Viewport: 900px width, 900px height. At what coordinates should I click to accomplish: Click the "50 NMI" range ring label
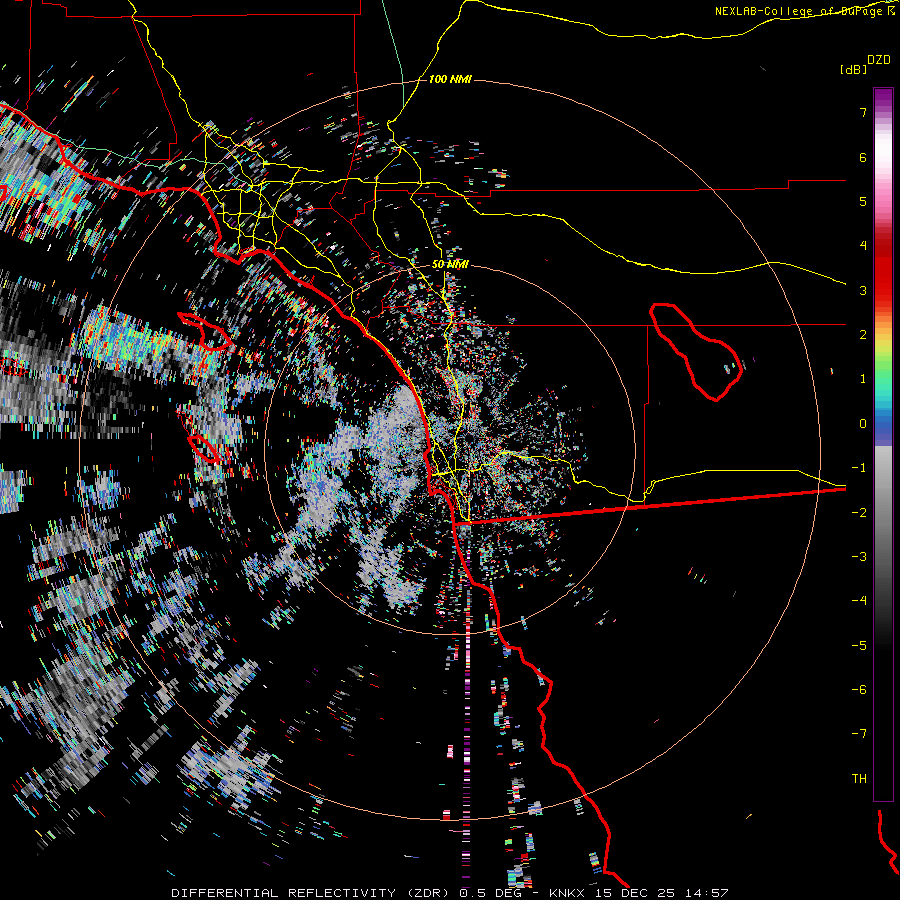point(451,264)
